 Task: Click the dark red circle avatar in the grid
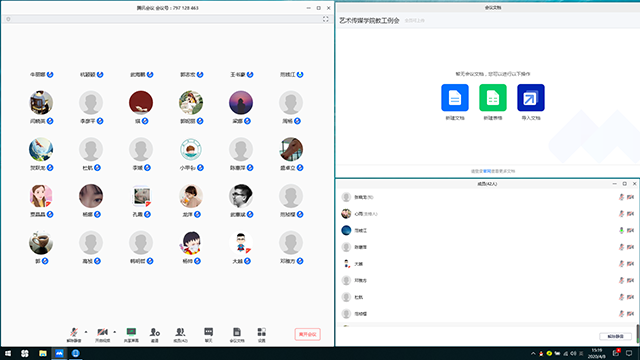pos(141,102)
